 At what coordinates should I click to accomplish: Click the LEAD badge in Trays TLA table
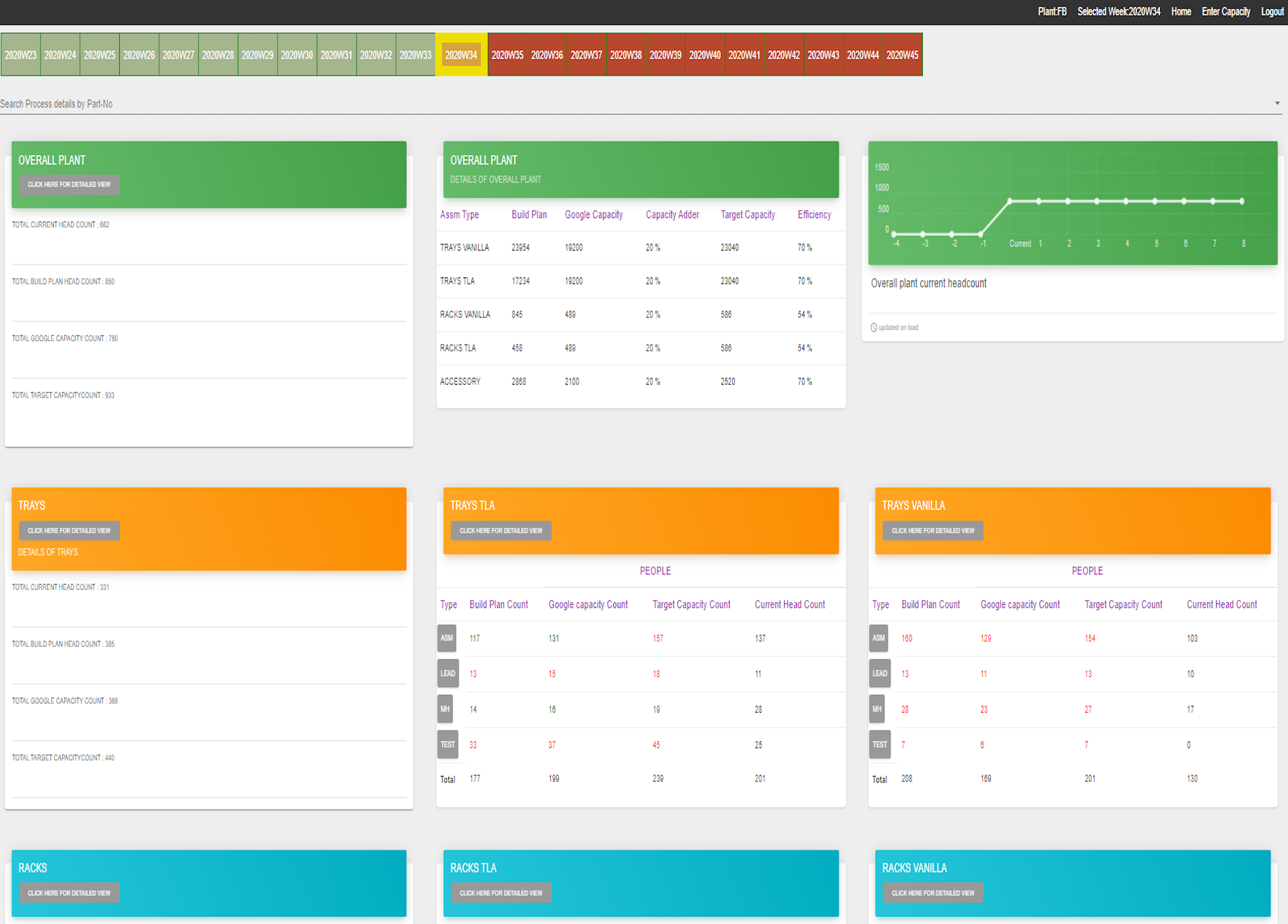447,673
